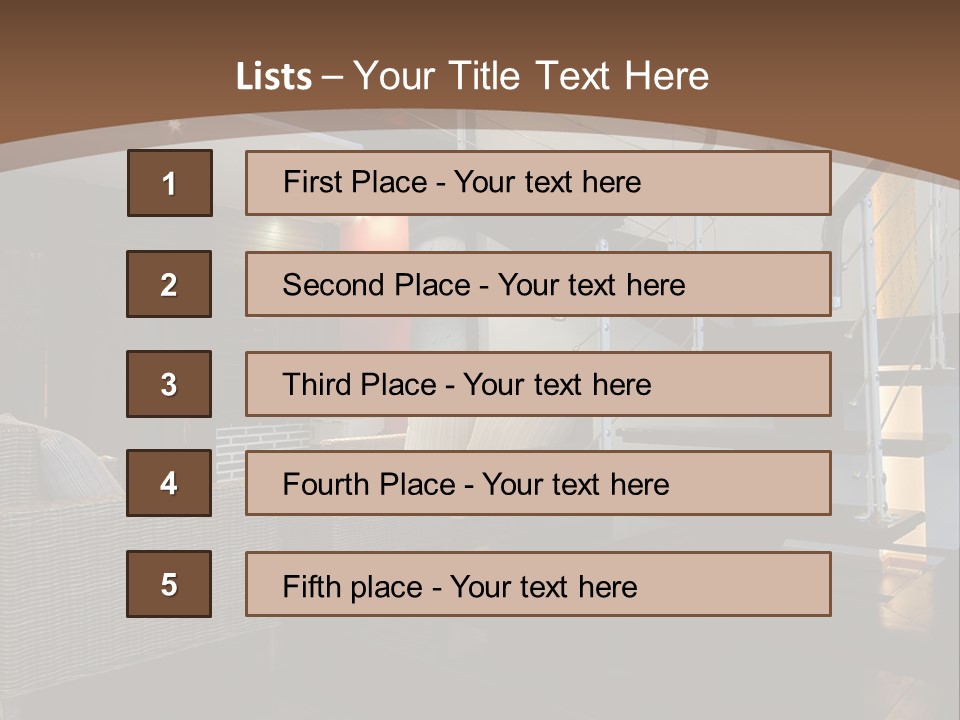This screenshot has height=720, width=960.
Task: Select the number 2 brown square
Action: (169, 284)
